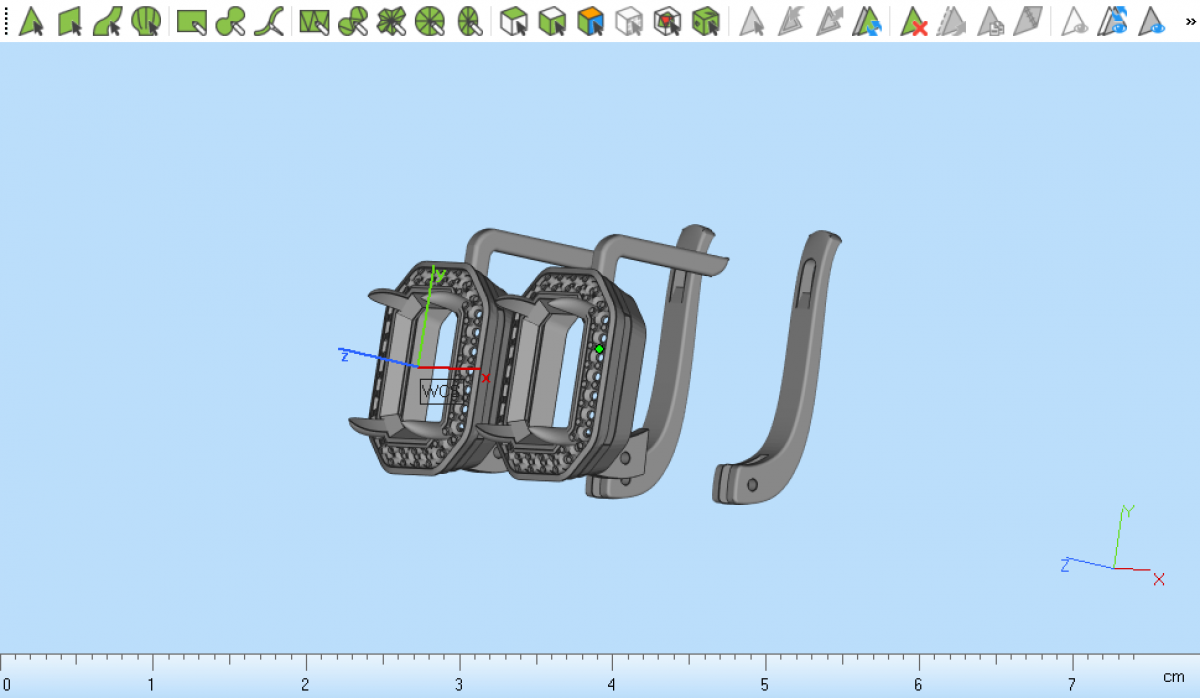Invert marking using double-triangle blue arrows icon

867,21
